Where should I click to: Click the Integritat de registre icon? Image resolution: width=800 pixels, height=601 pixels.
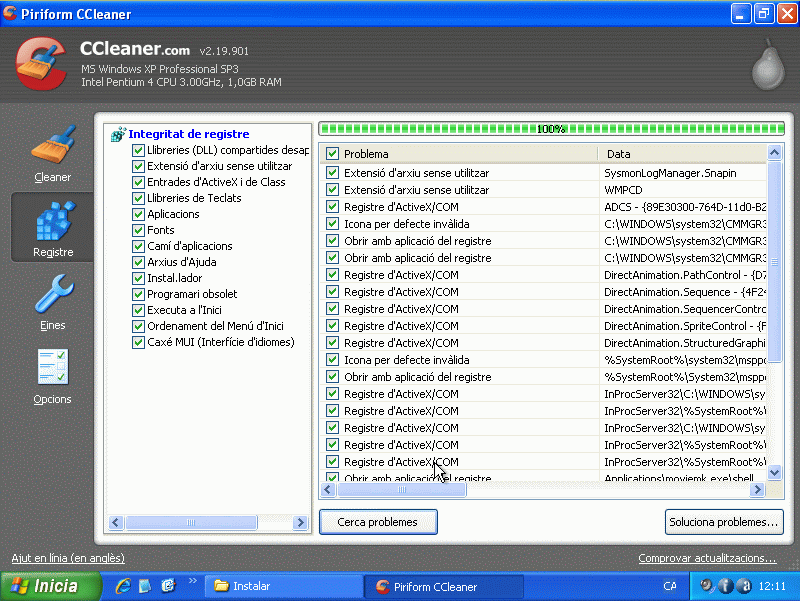118,134
